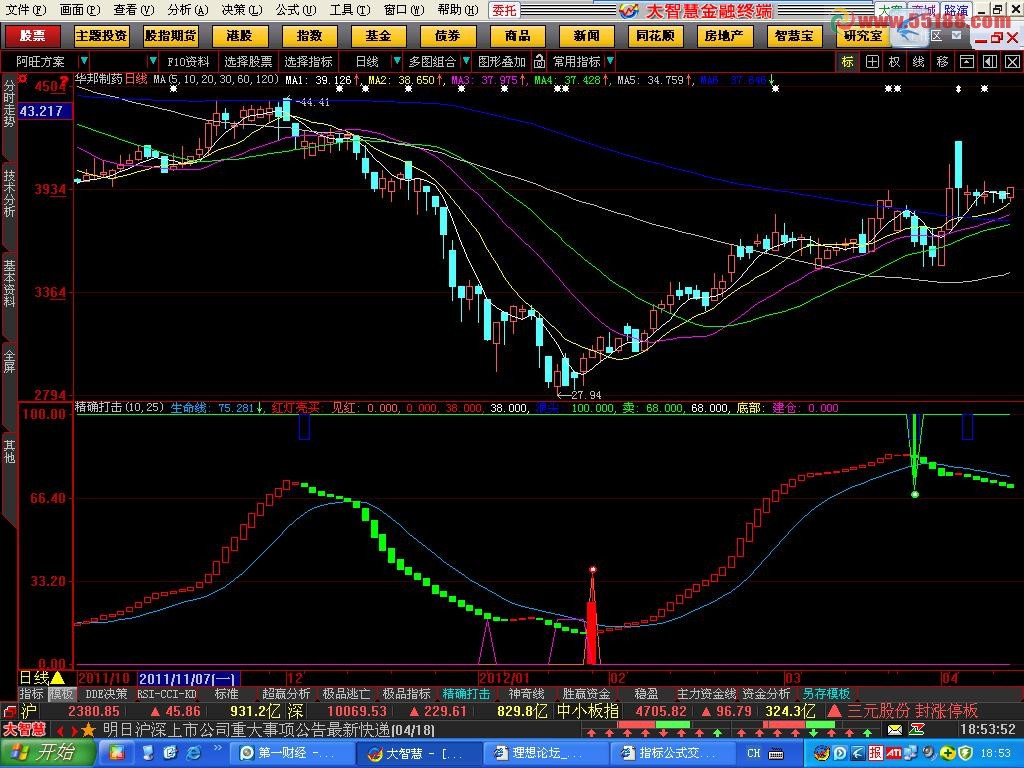Toggle the 权 price-adjustment button
The width and height of the screenshot is (1024, 768).
pyautogui.click(x=895, y=62)
